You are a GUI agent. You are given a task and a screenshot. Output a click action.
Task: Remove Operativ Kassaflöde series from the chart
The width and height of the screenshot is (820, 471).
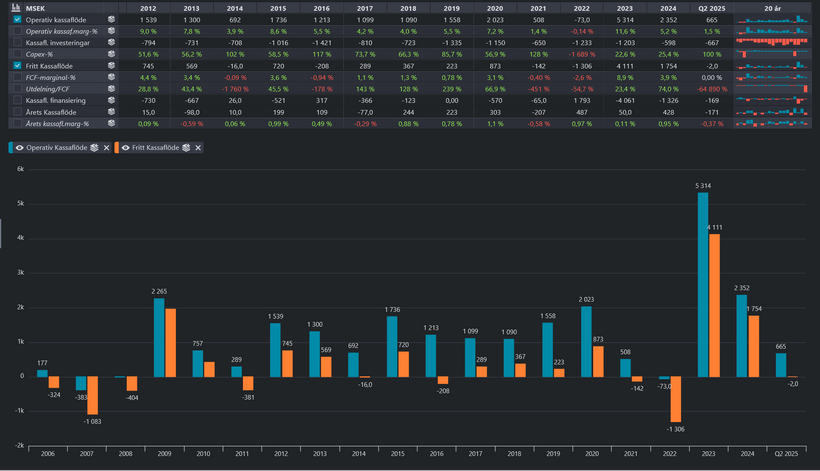(x=106, y=147)
